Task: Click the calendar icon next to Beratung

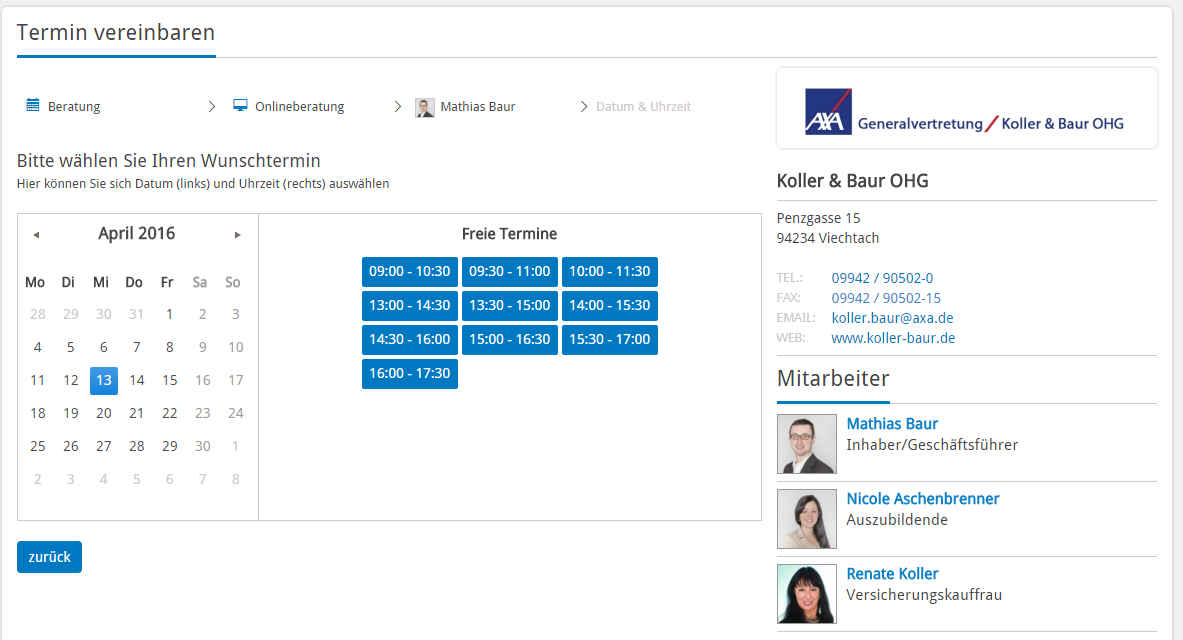Action: point(33,105)
